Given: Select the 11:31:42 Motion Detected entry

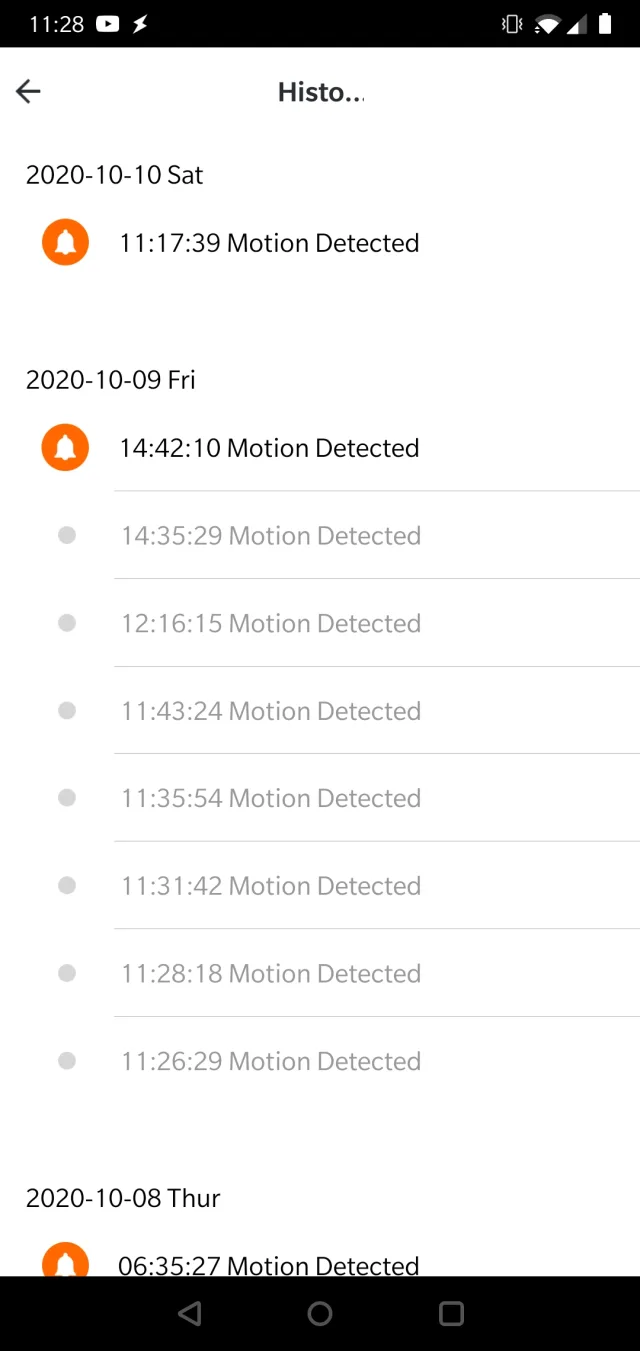Looking at the screenshot, I should (271, 886).
